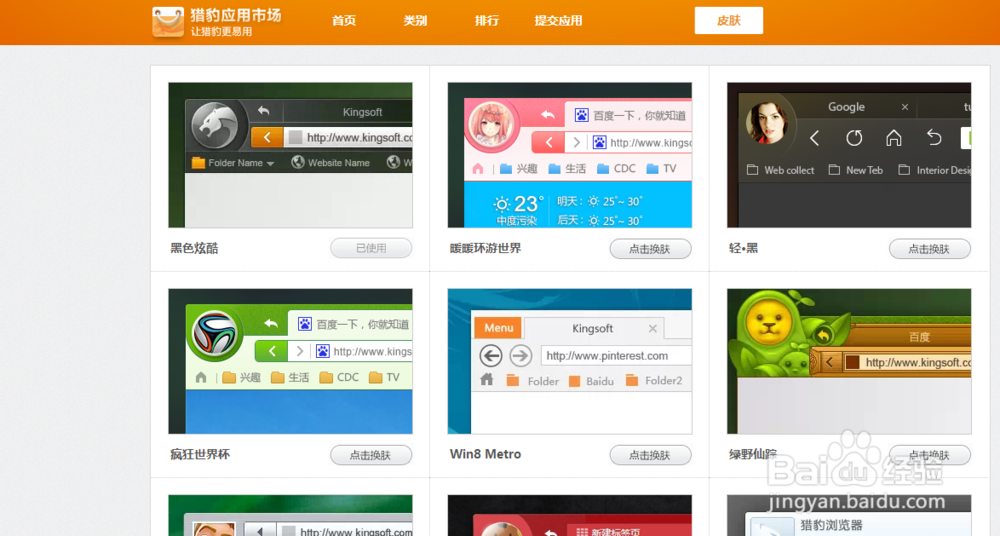Open the 提交应用 submit page
The height and width of the screenshot is (536, 1000).
click(x=558, y=20)
